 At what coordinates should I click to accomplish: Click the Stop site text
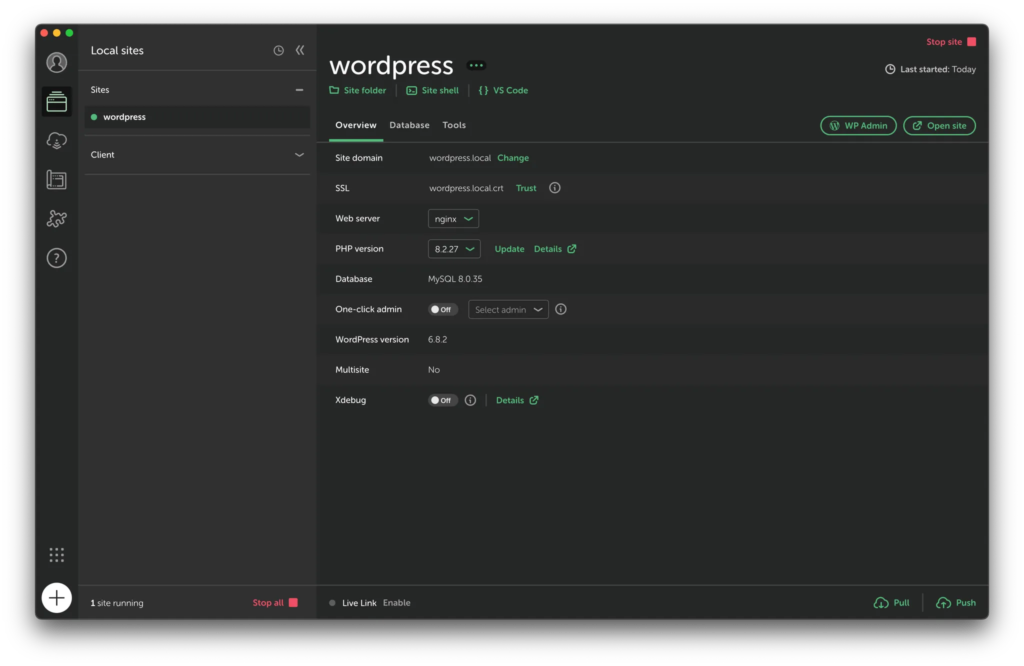click(x=944, y=42)
